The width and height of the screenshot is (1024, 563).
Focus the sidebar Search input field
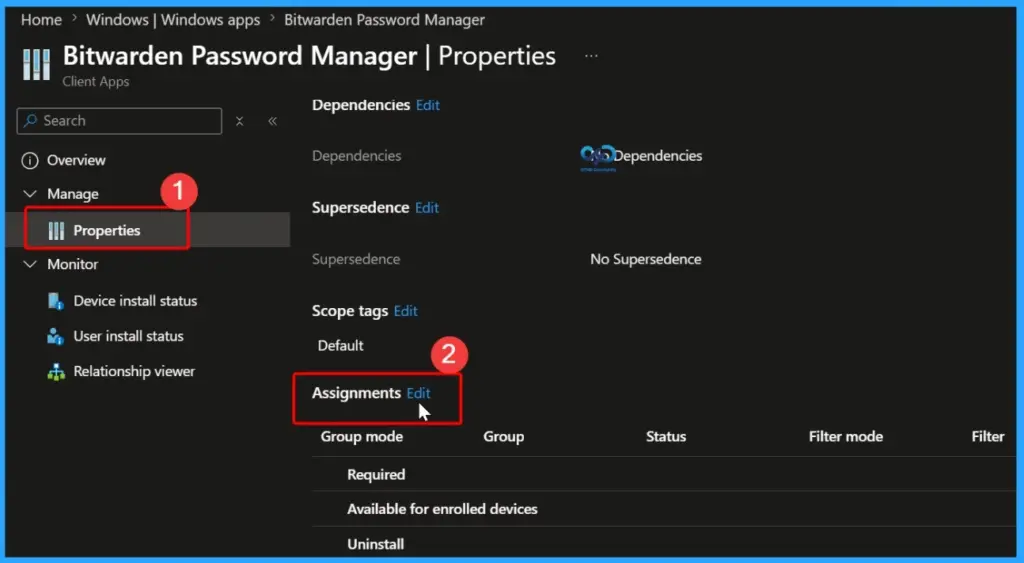(x=120, y=121)
